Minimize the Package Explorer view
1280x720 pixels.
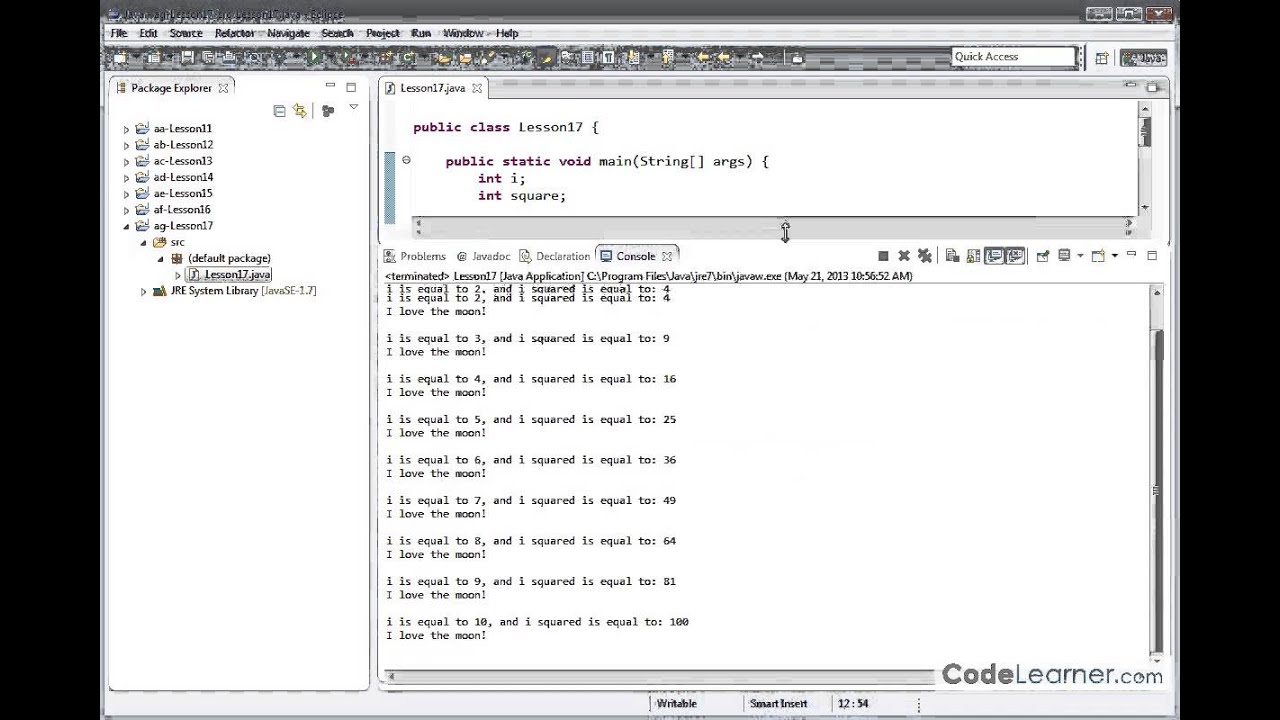[x=330, y=87]
